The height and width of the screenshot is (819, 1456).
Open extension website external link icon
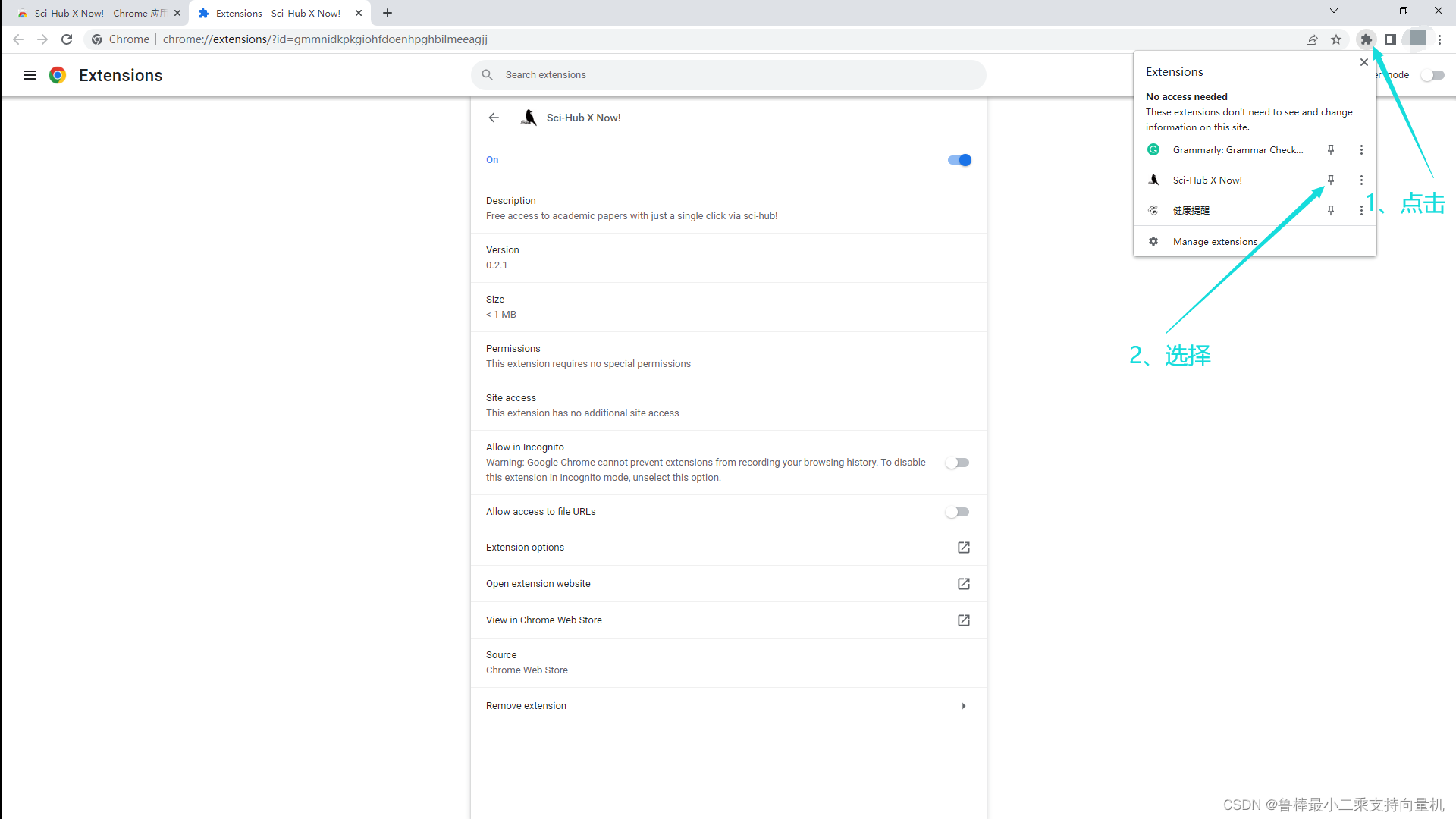pyautogui.click(x=964, y=584)
